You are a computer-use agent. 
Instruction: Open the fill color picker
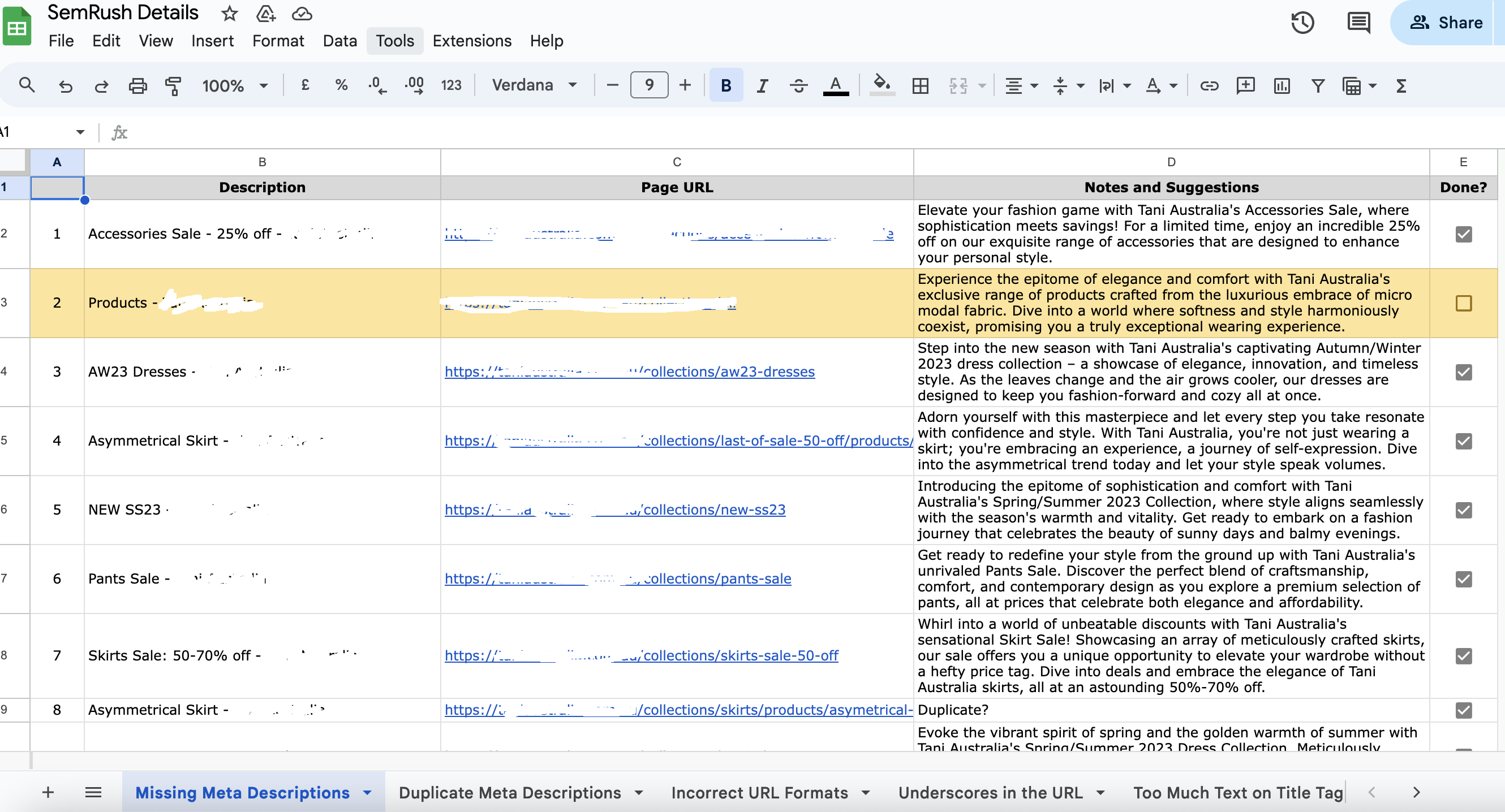tap(881, 86)
